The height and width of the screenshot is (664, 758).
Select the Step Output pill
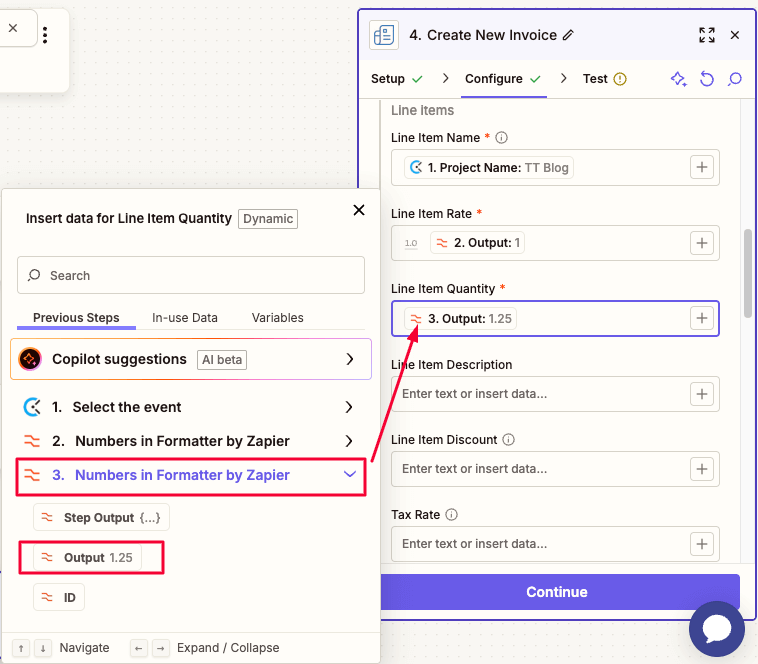point(102,517)
